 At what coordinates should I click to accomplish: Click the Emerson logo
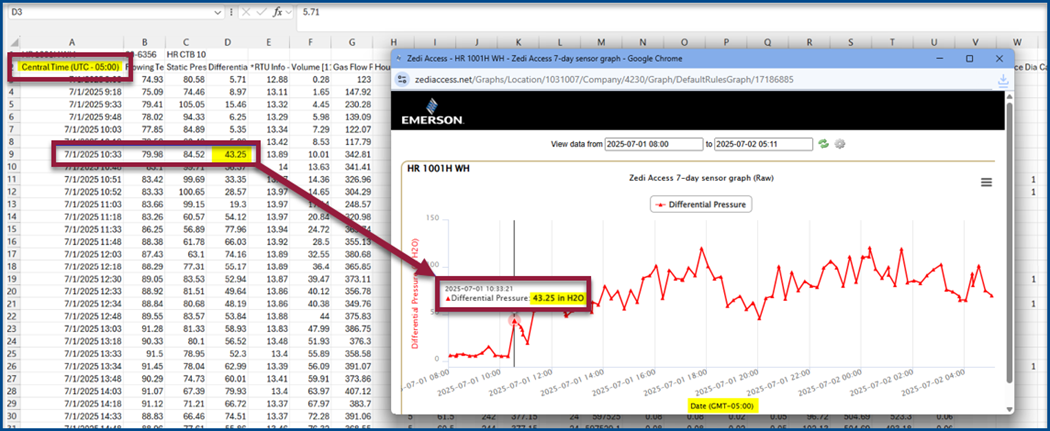(432, 110)
